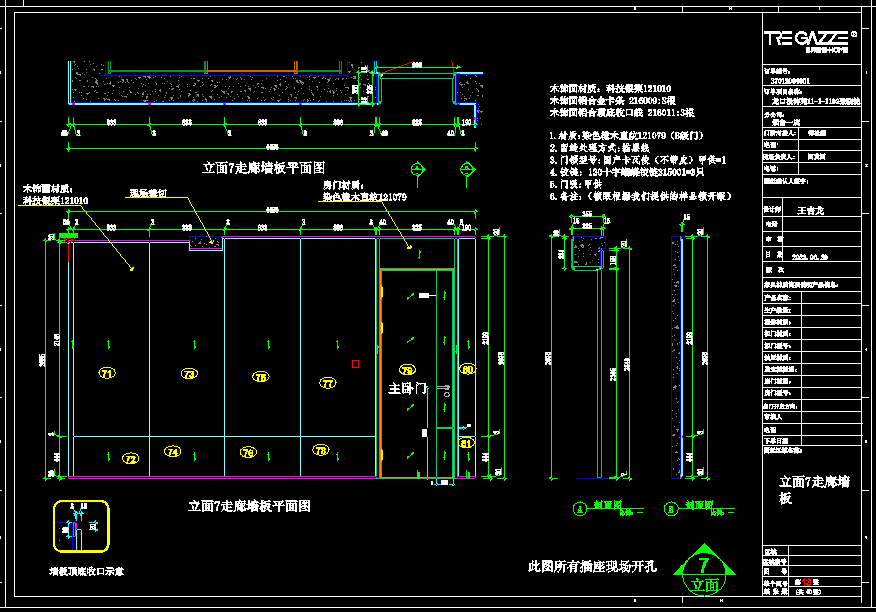Click the TRE GAZZE logo
Screen dimensions: 876x612
(810, 40)
